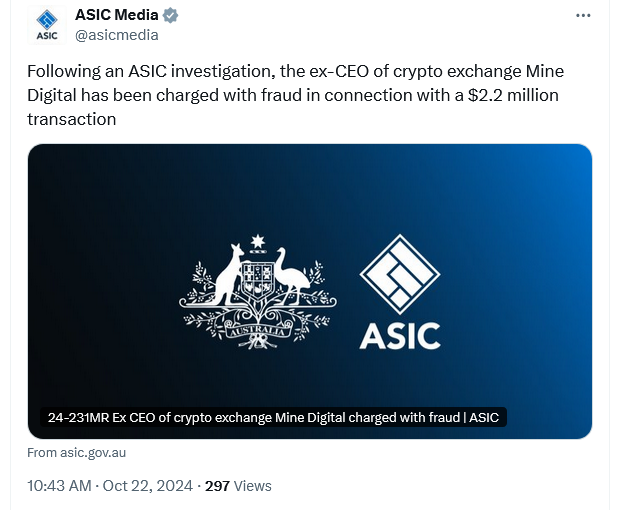Click the white ASIC wordmark in the card
This screenshot has height=510, width=621.
point(400,334)
